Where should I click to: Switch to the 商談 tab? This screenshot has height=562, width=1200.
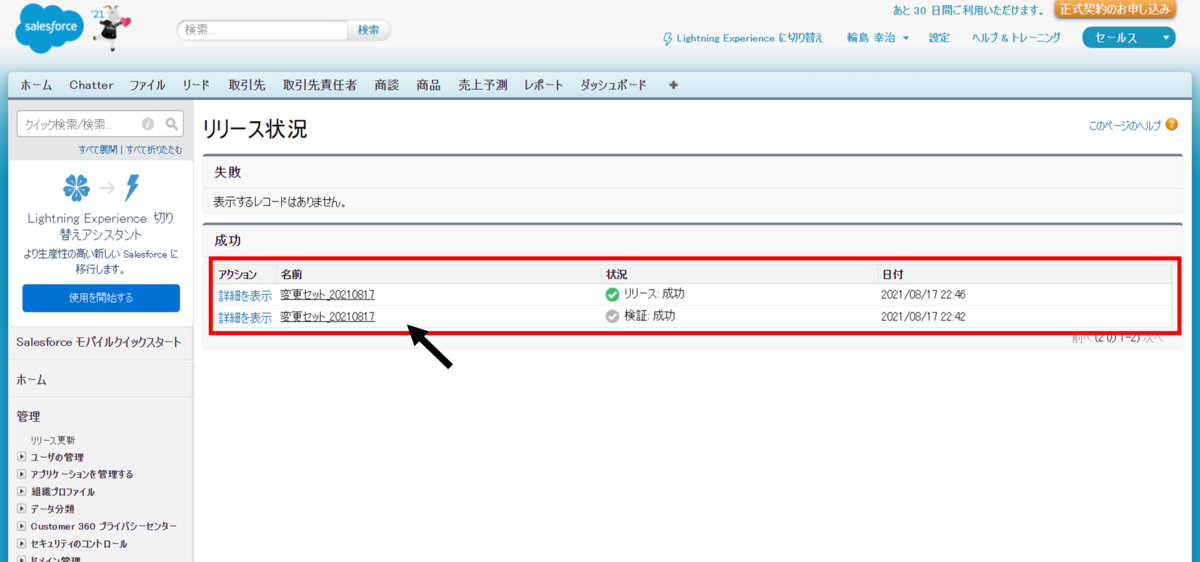click(387, 85)
